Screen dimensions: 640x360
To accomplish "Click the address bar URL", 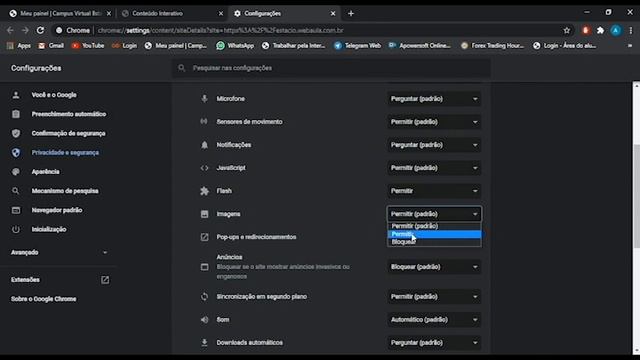I will coord(220,30).
